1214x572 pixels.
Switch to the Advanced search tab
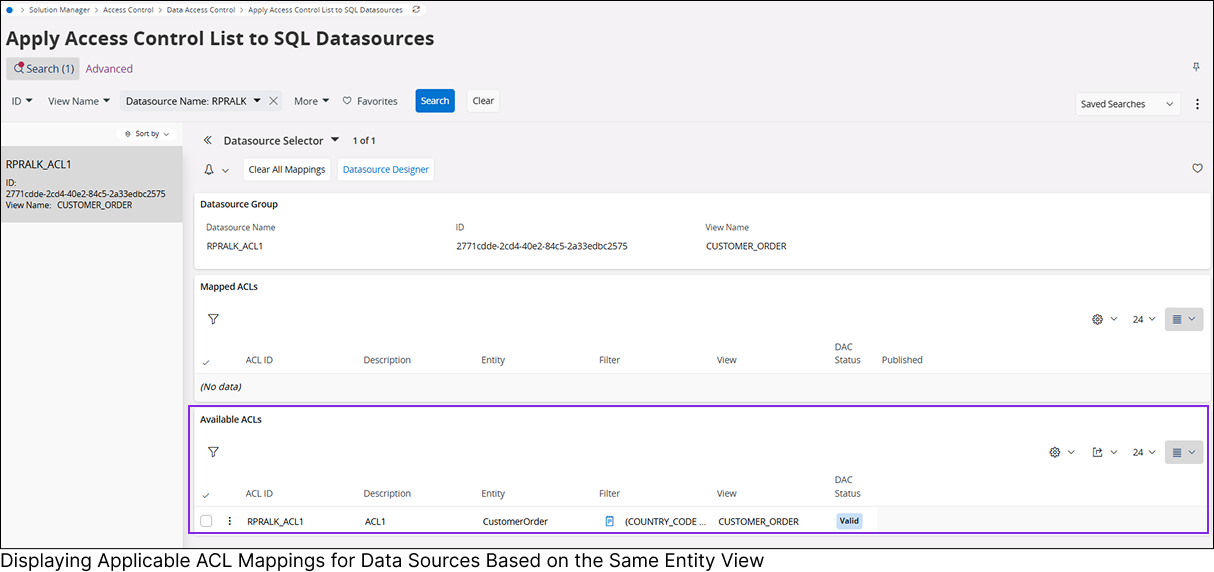click(109, 69)
